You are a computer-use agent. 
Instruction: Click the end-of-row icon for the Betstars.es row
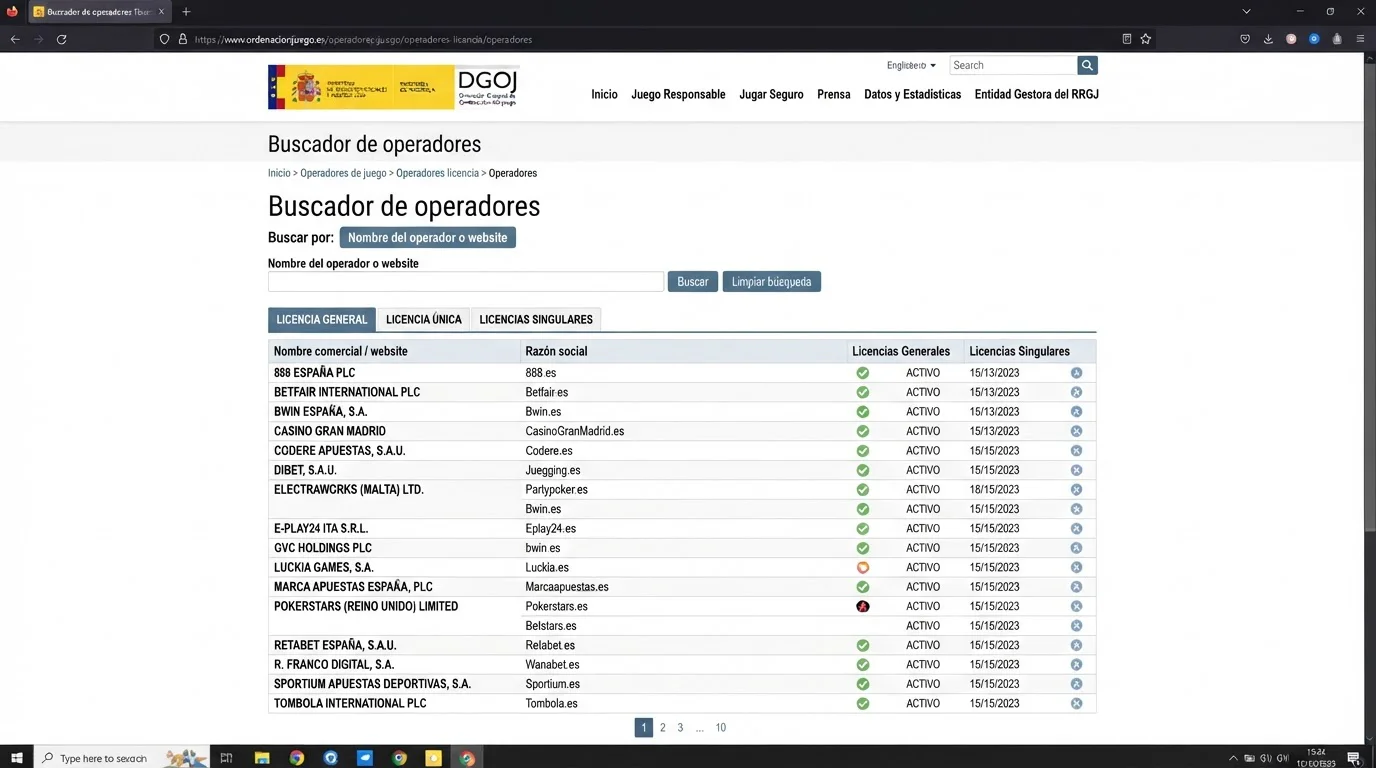pos(1076,625)
